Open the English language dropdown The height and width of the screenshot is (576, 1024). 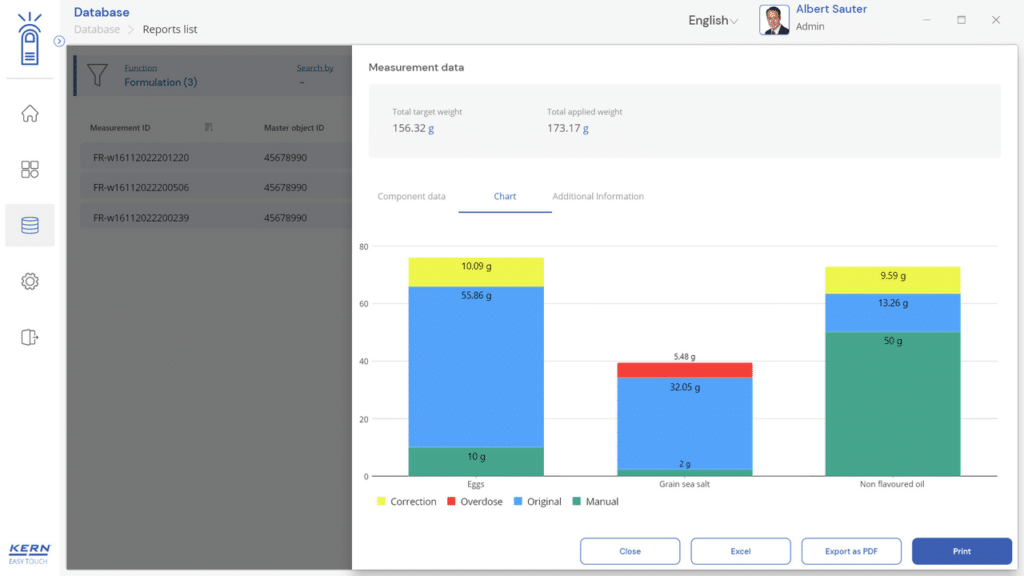pyautogui.click(x=712, y=21)
